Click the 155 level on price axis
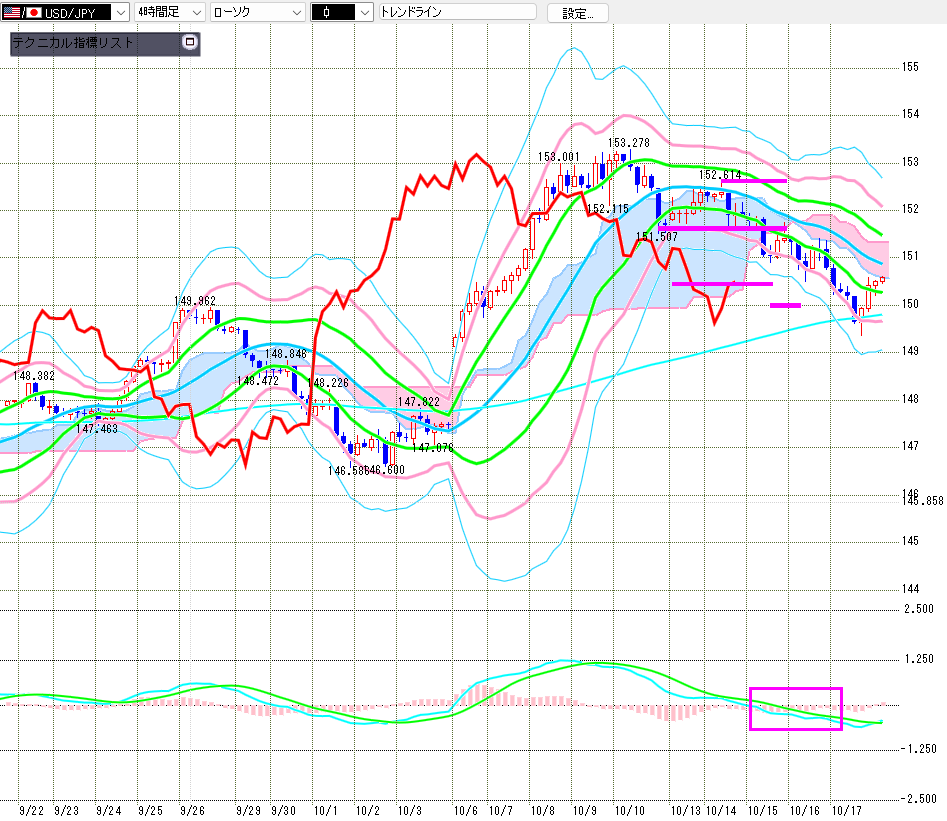Screen dimensions: 947x821 (910, 67)
